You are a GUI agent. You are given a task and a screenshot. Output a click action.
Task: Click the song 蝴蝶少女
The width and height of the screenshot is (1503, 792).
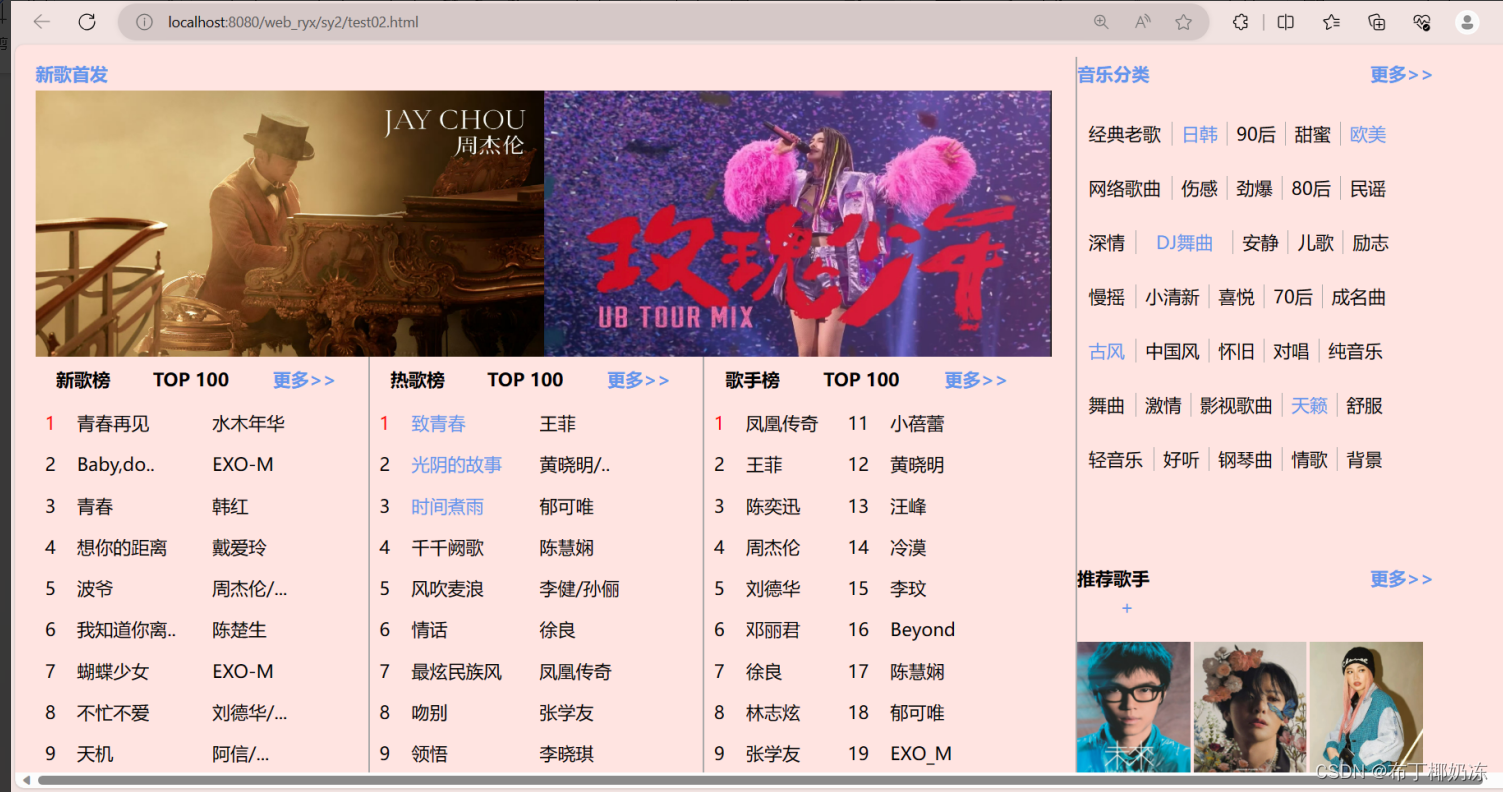[x=113, y=672]
